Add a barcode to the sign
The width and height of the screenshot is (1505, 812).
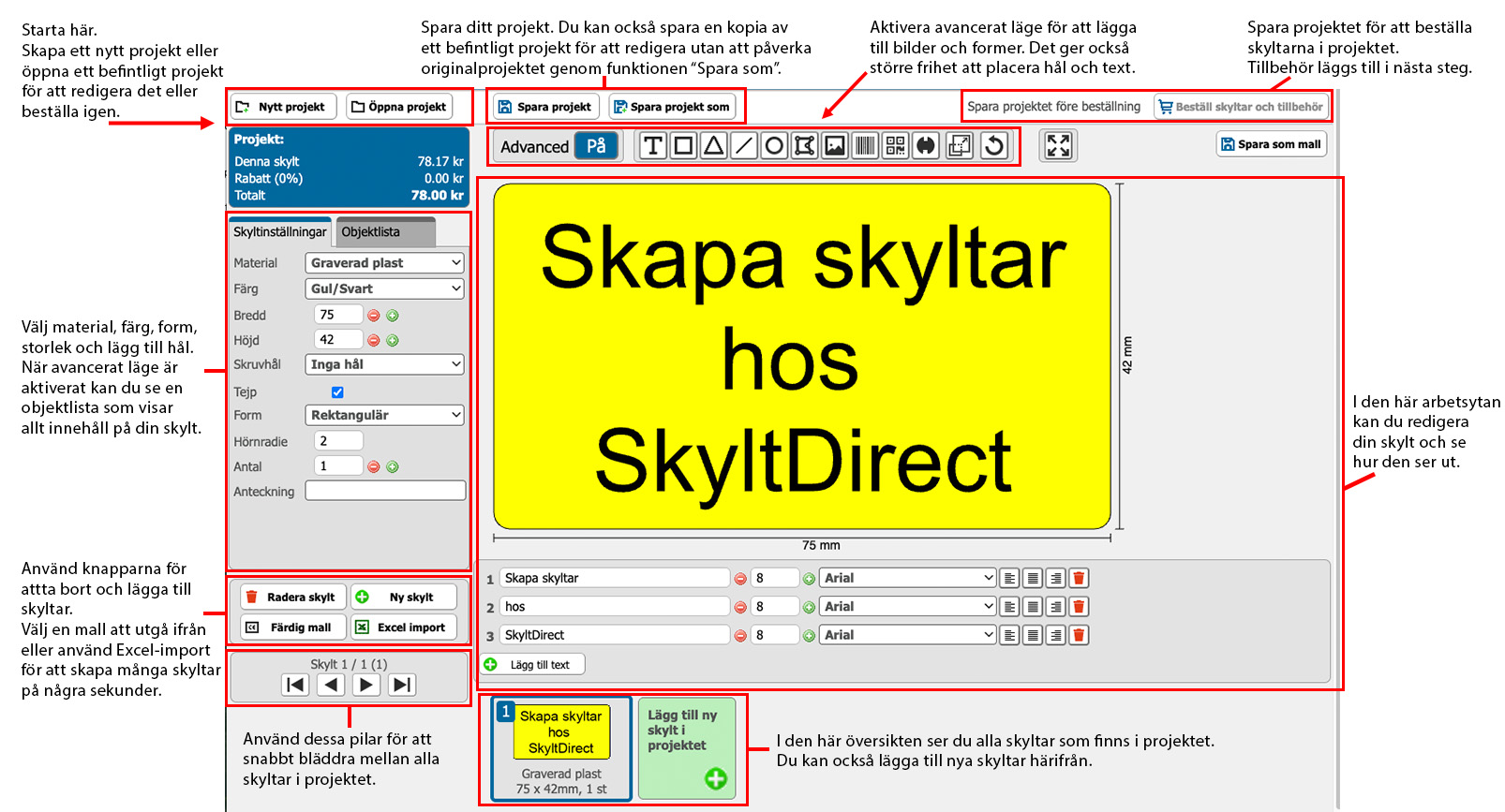(x=865, y=146)
